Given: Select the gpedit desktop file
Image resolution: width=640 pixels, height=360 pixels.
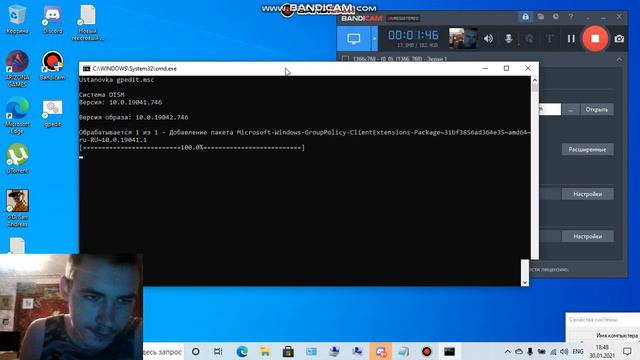Looking at the screenshot, I should [x=52, y=113].
